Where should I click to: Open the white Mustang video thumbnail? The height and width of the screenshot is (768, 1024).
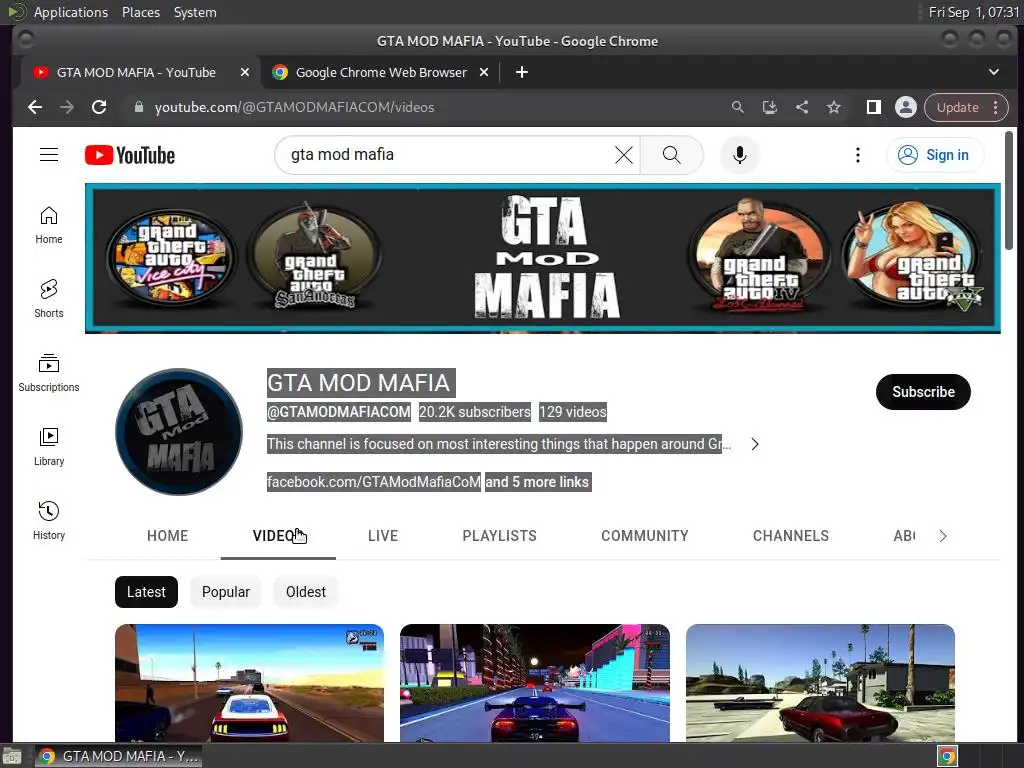point(249,683)
